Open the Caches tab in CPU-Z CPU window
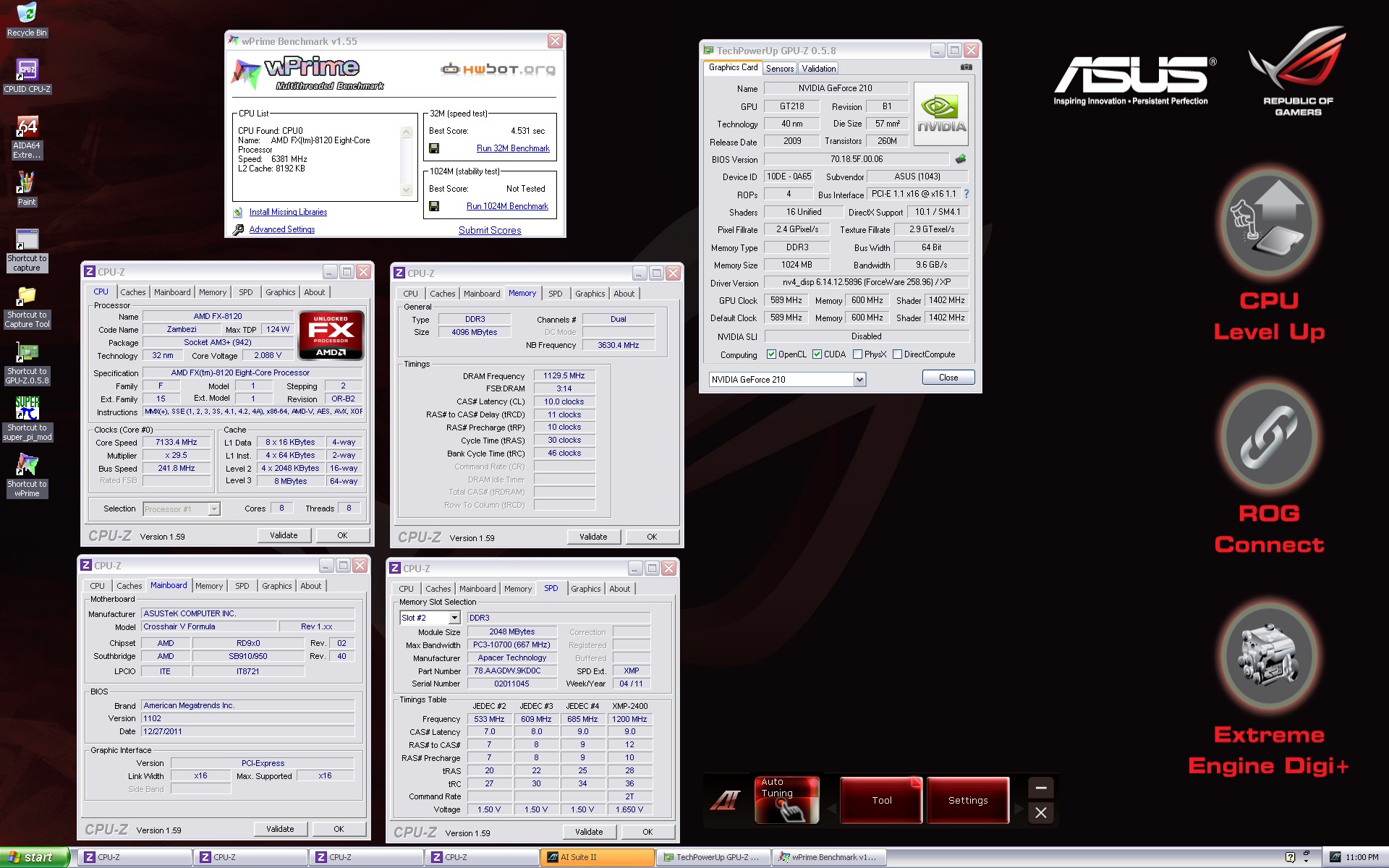 pyautogui.click(x=133, y=292)
